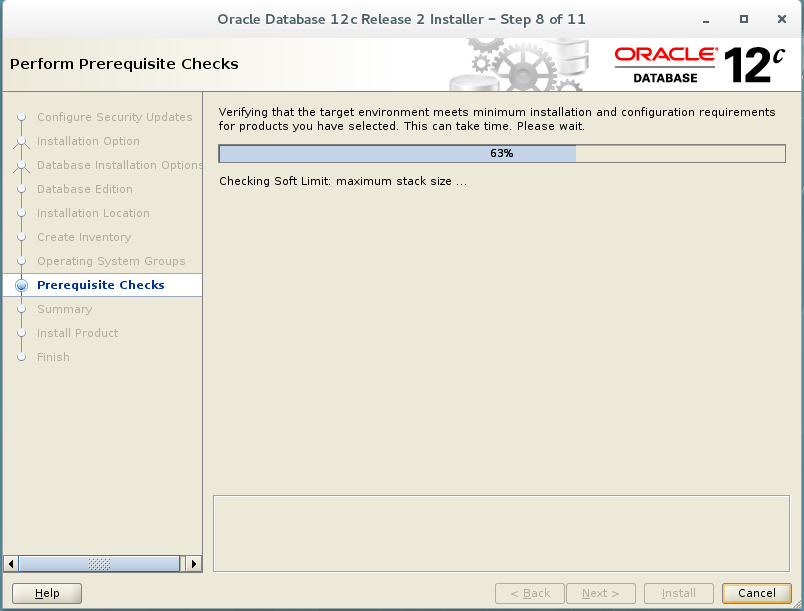Click the 'Checking Soft Limit: maximum stack size' text

(343, 181)
